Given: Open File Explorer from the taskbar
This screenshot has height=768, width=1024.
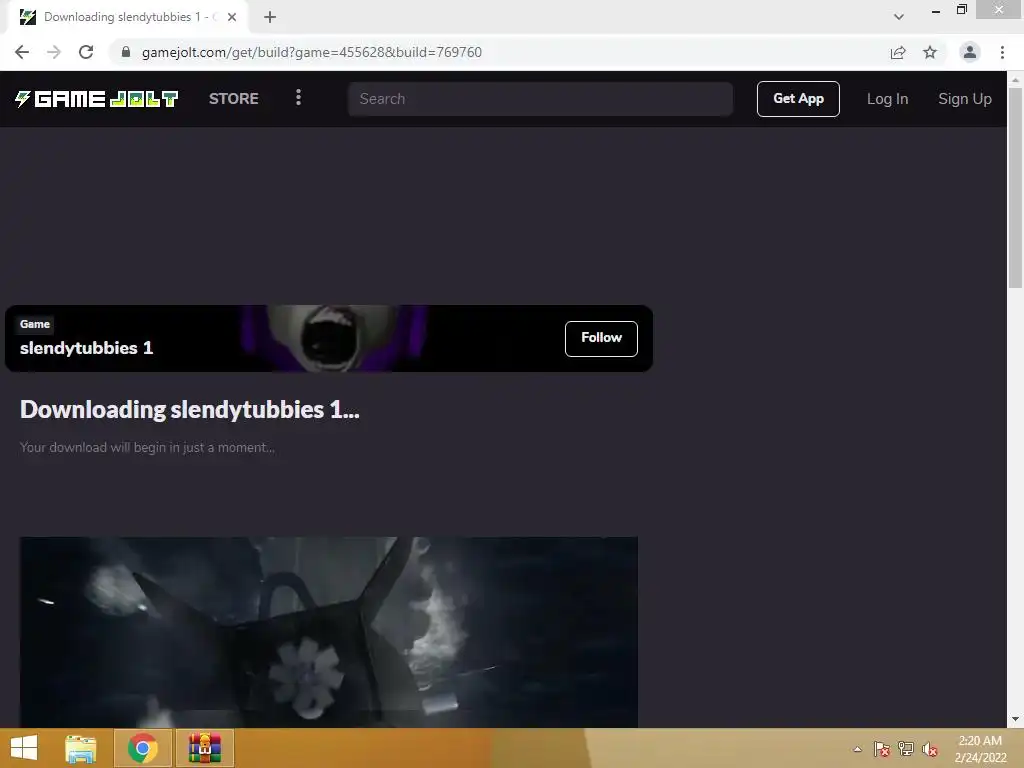Looking at the screenshot, I should pos(81,748).
